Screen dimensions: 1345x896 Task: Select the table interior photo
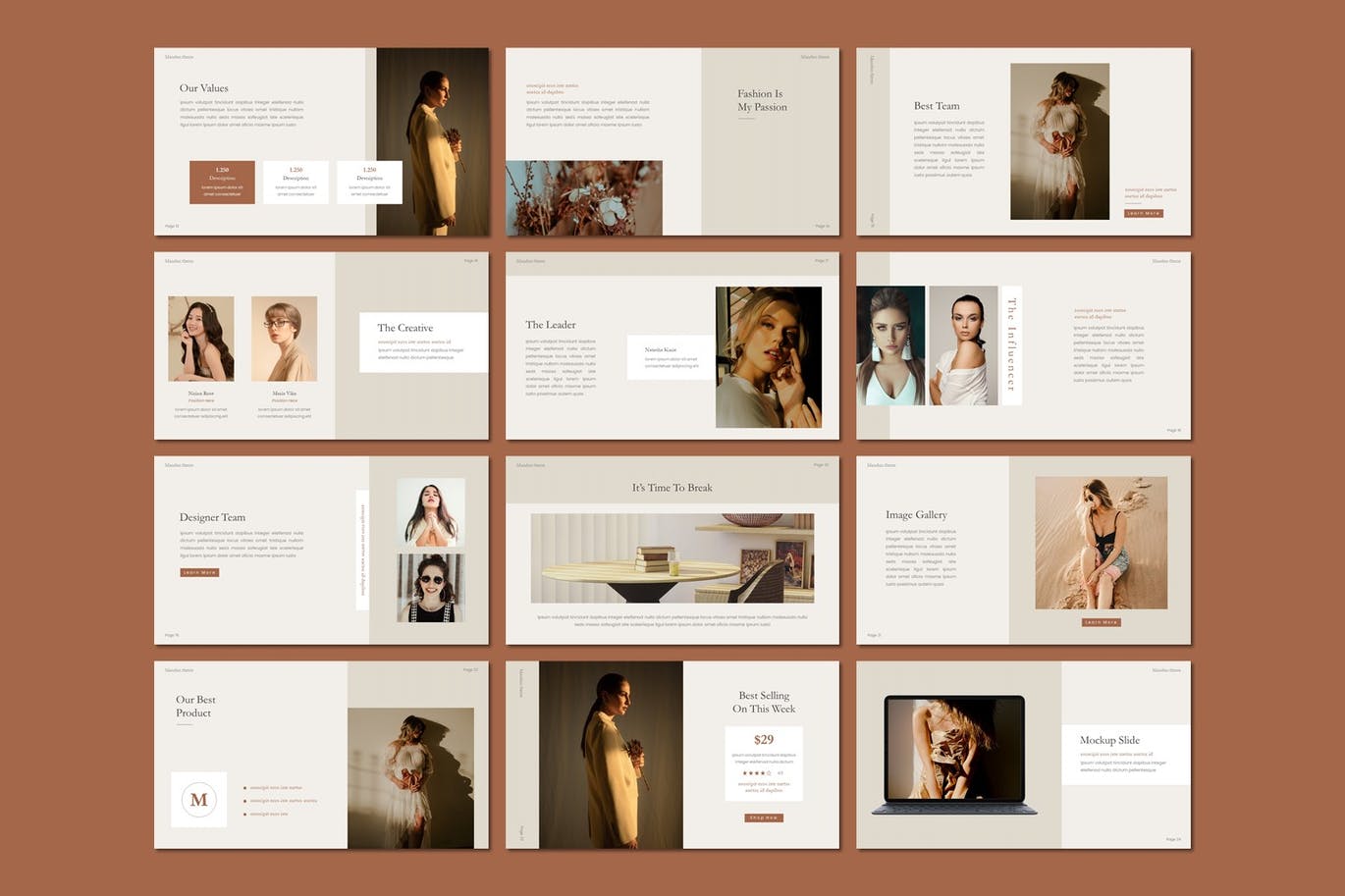pyautogui.click(x=672, y=557)
